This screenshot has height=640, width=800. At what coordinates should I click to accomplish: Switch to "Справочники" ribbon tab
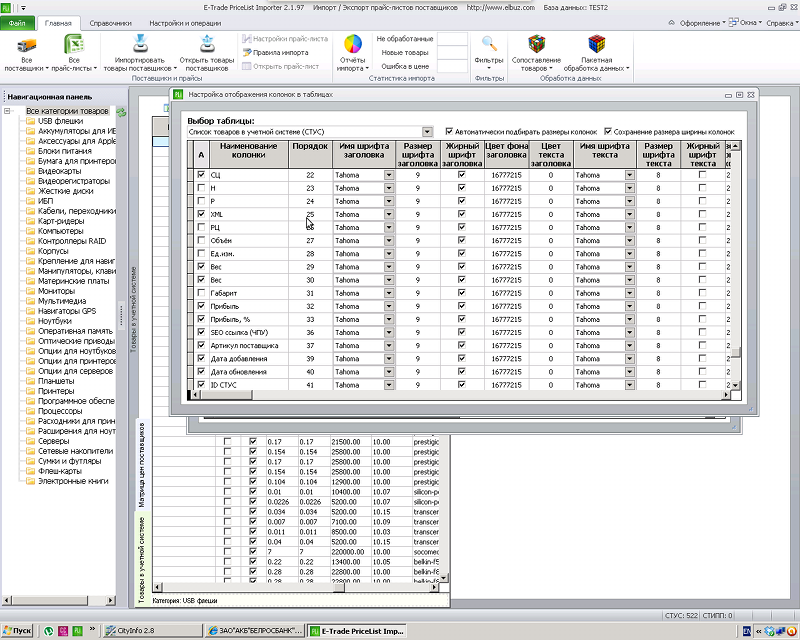110,23
